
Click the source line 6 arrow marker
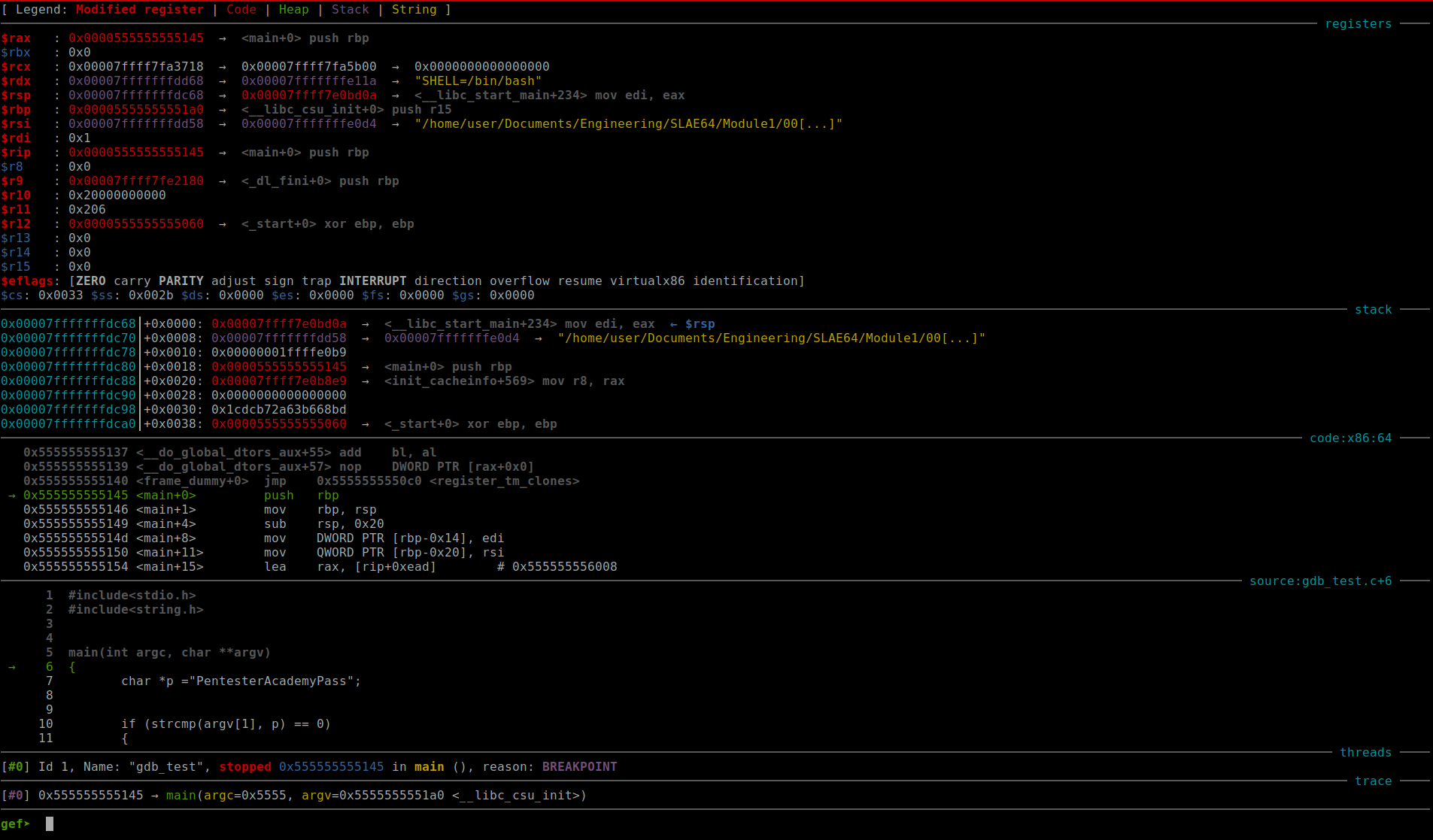[11, 667]
